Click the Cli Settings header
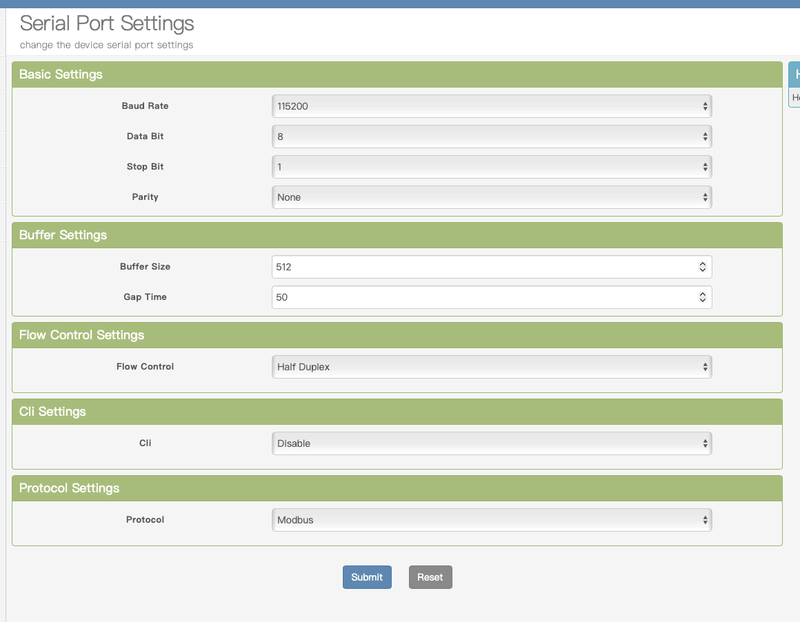The image size is (800, 622). [397, 412]
